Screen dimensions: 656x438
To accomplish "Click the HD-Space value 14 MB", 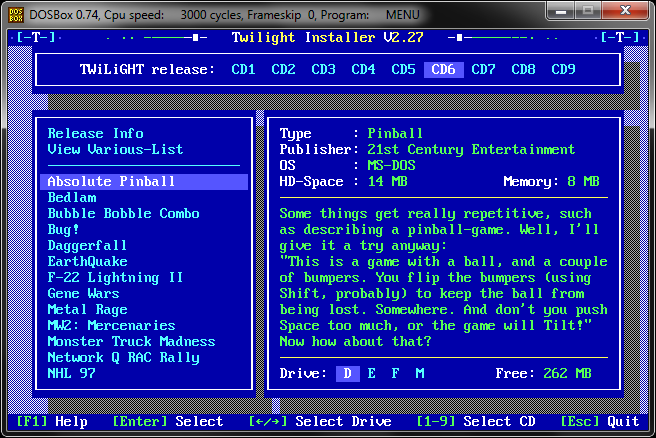I will (387, 182).
